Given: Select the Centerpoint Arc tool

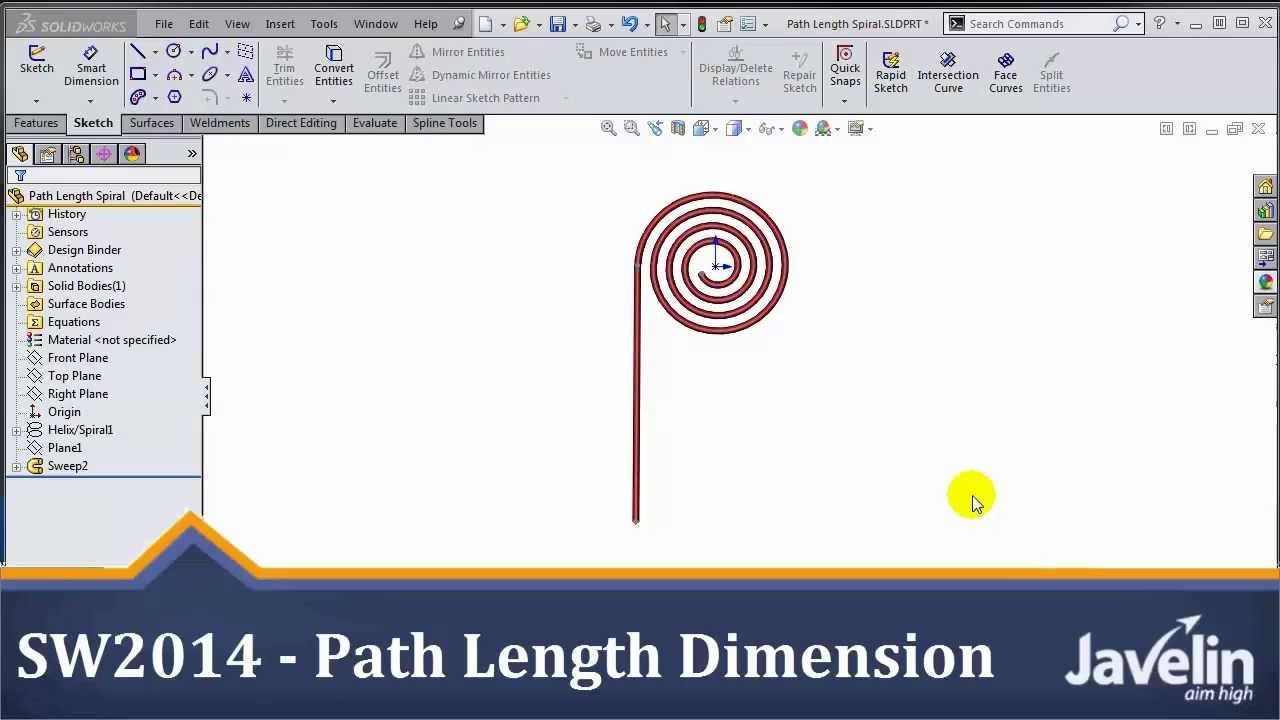Looking at the screenshot, I should tap(173, 74).
